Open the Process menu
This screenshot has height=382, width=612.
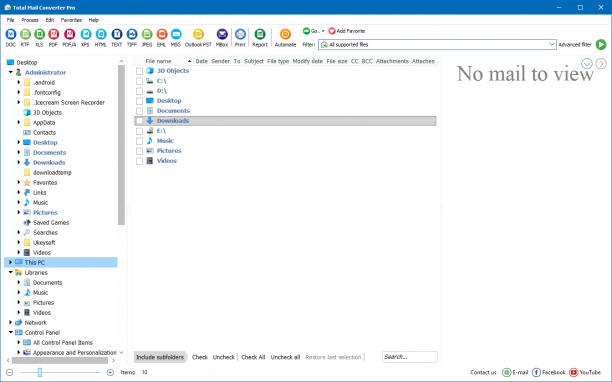click(x=30, y=20)
